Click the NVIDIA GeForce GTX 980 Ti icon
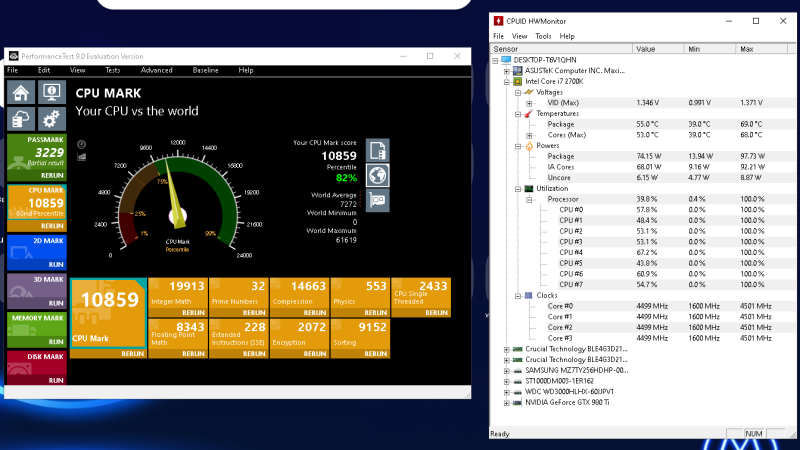Image resolution: width=800 pixels, height=450 pixels. point(517,403)
